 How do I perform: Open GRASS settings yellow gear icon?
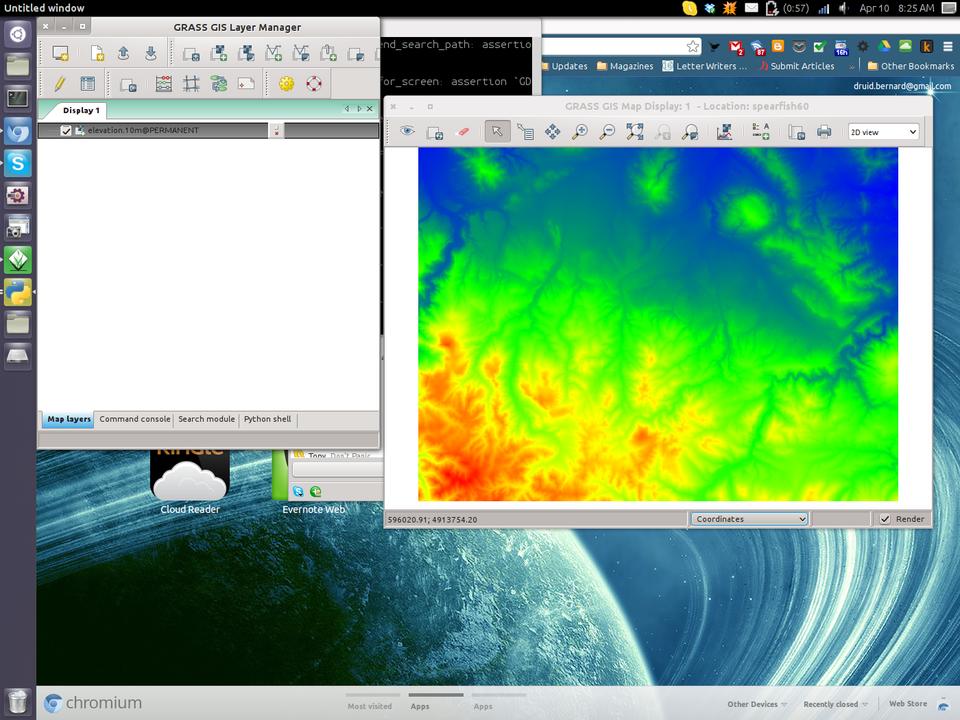pos(287,84)
